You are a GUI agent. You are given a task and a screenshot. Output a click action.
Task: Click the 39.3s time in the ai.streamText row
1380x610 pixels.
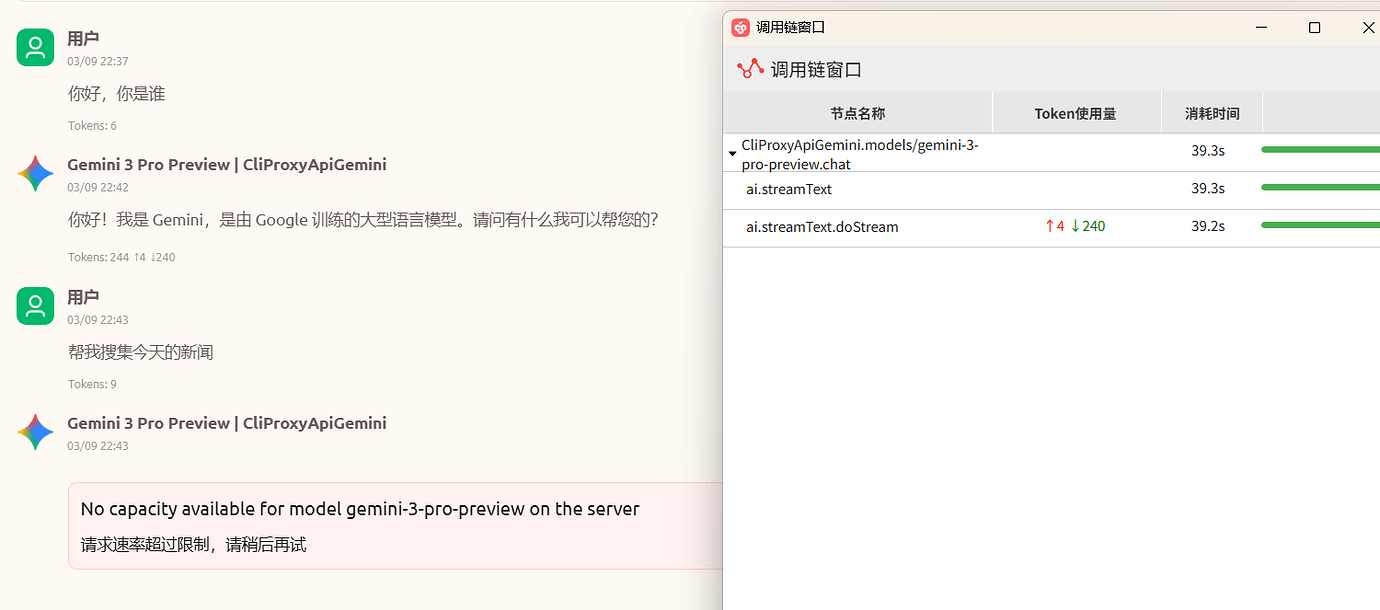click(1208, 188)
